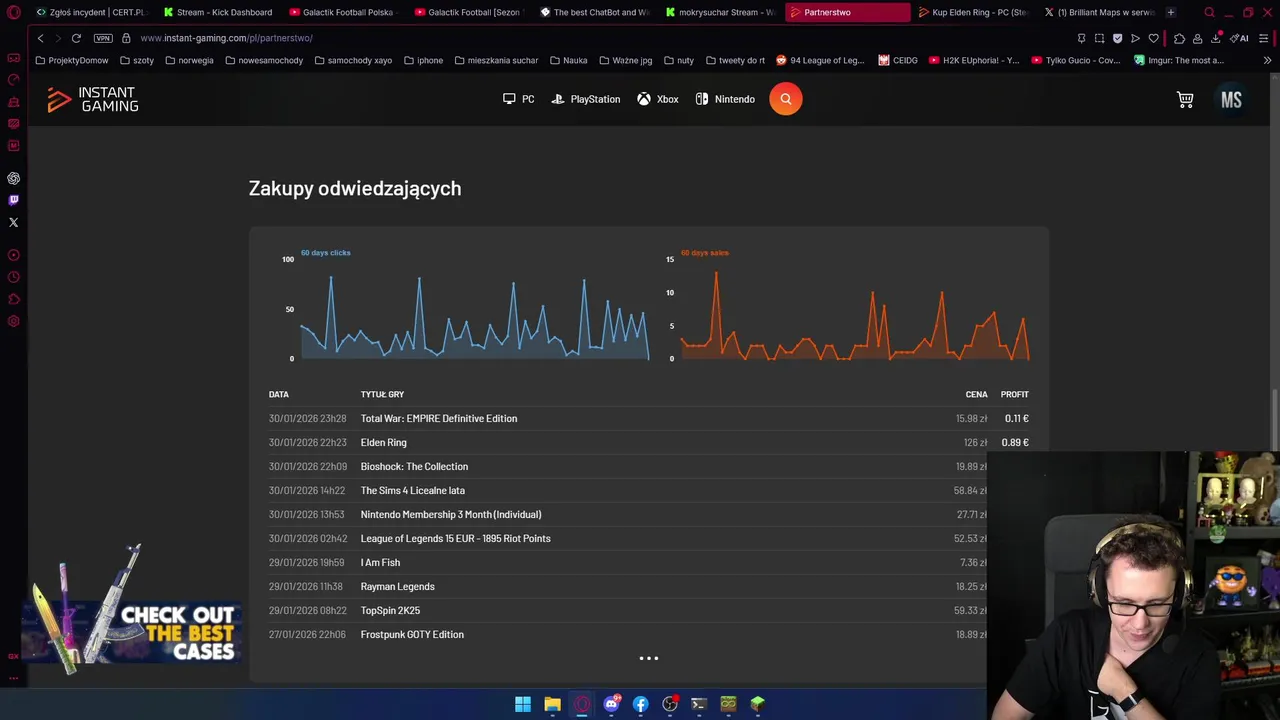Open sidebar extensions cube icon
This screenshot has width=1280, height=720.
tap(14, 299)
